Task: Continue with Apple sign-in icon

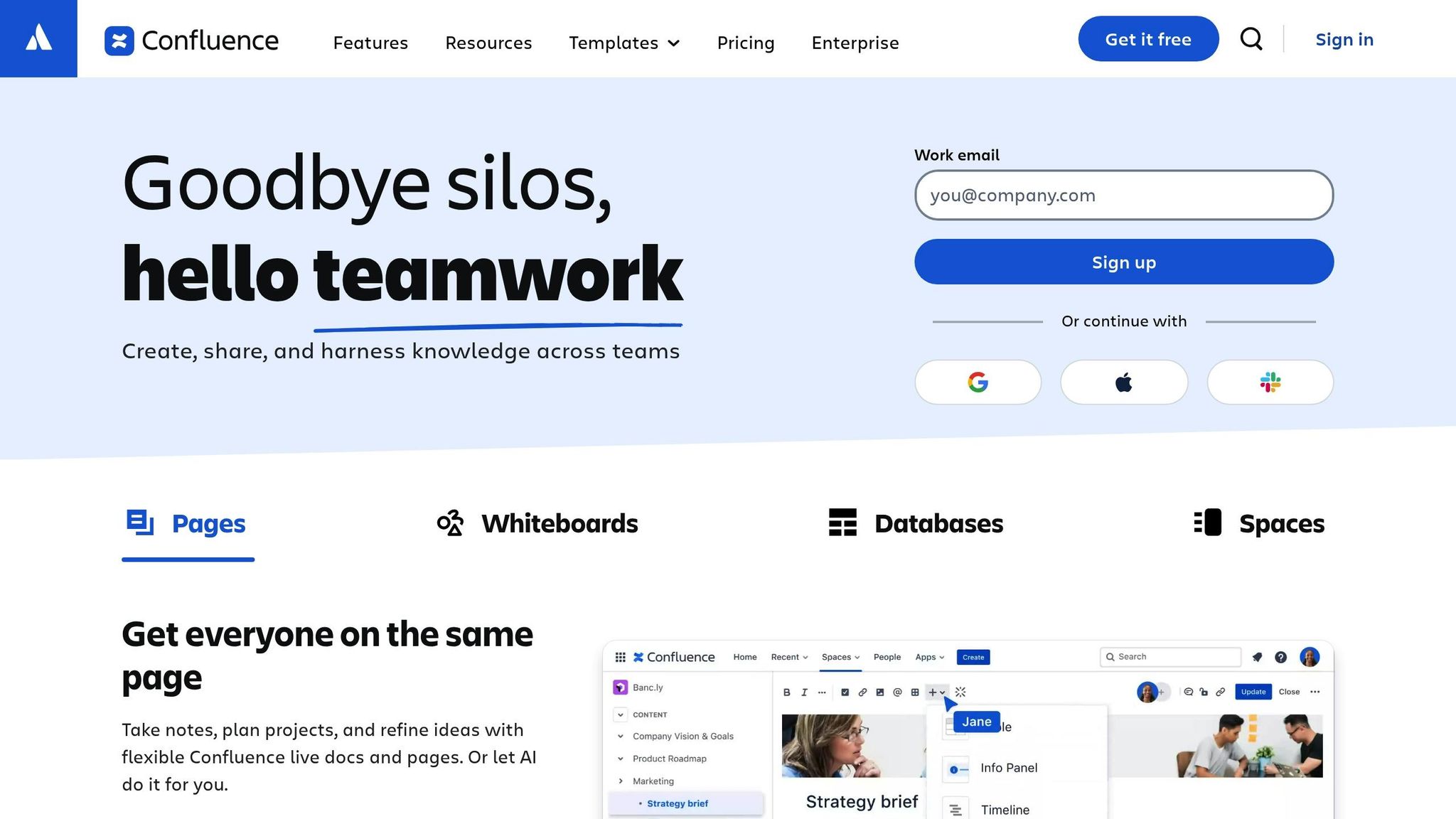Action: 1123,382
